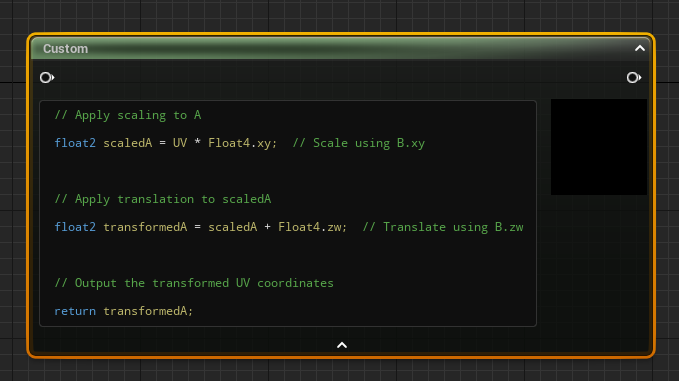Place cursor in '// Apply scaling to A' comment

click(128, 115)
